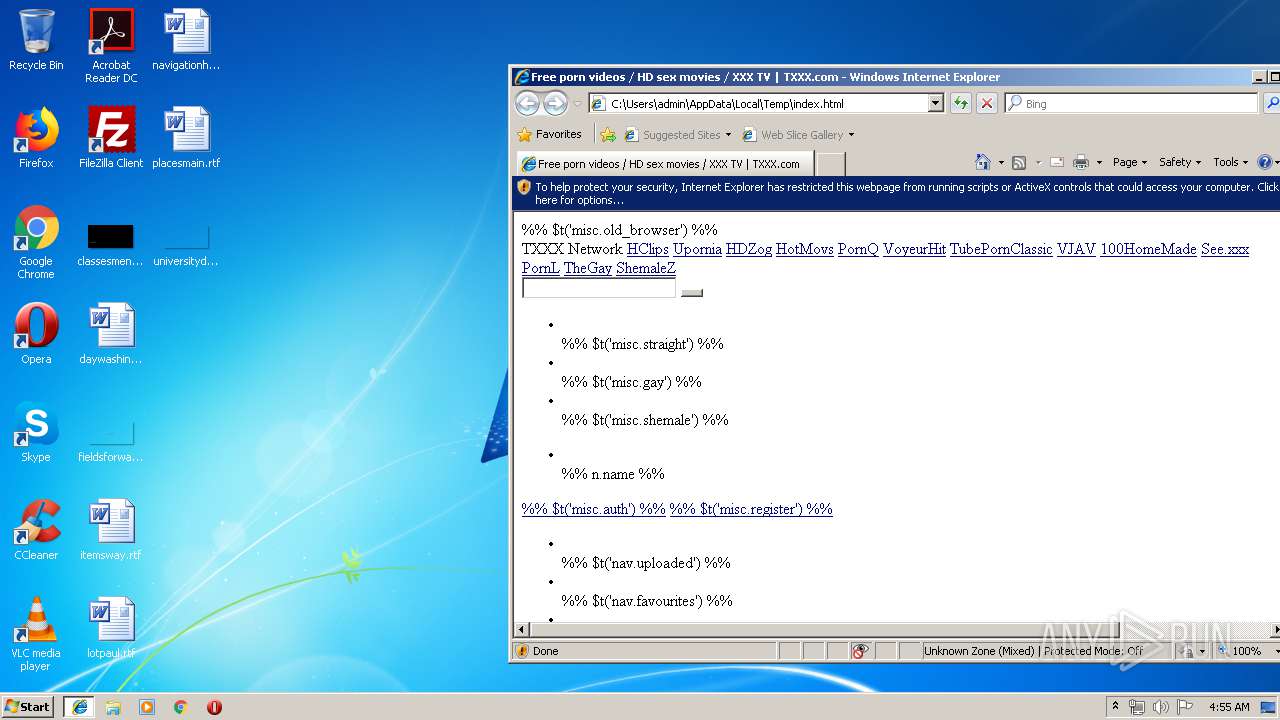Launch Opera from the desktop icon
1280x720 pixels.
[x=36, y=334]
